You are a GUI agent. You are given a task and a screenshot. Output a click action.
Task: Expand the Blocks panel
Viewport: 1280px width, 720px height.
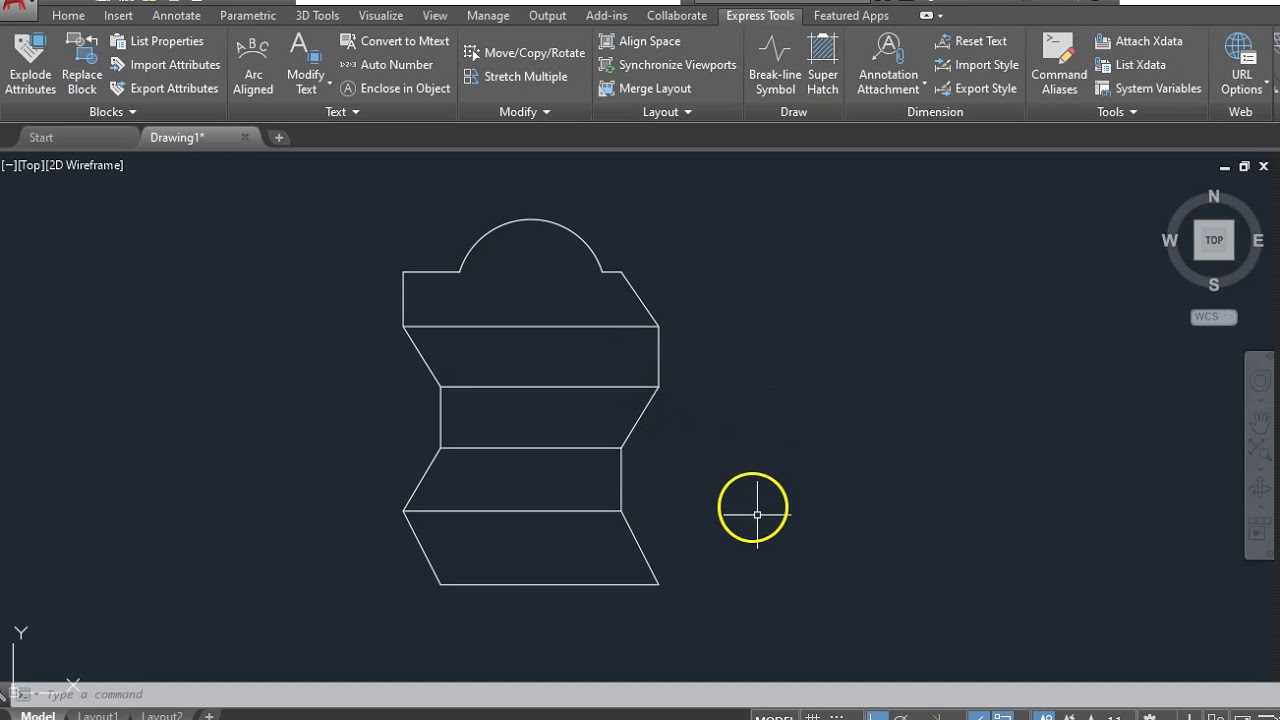pos(112,112)
